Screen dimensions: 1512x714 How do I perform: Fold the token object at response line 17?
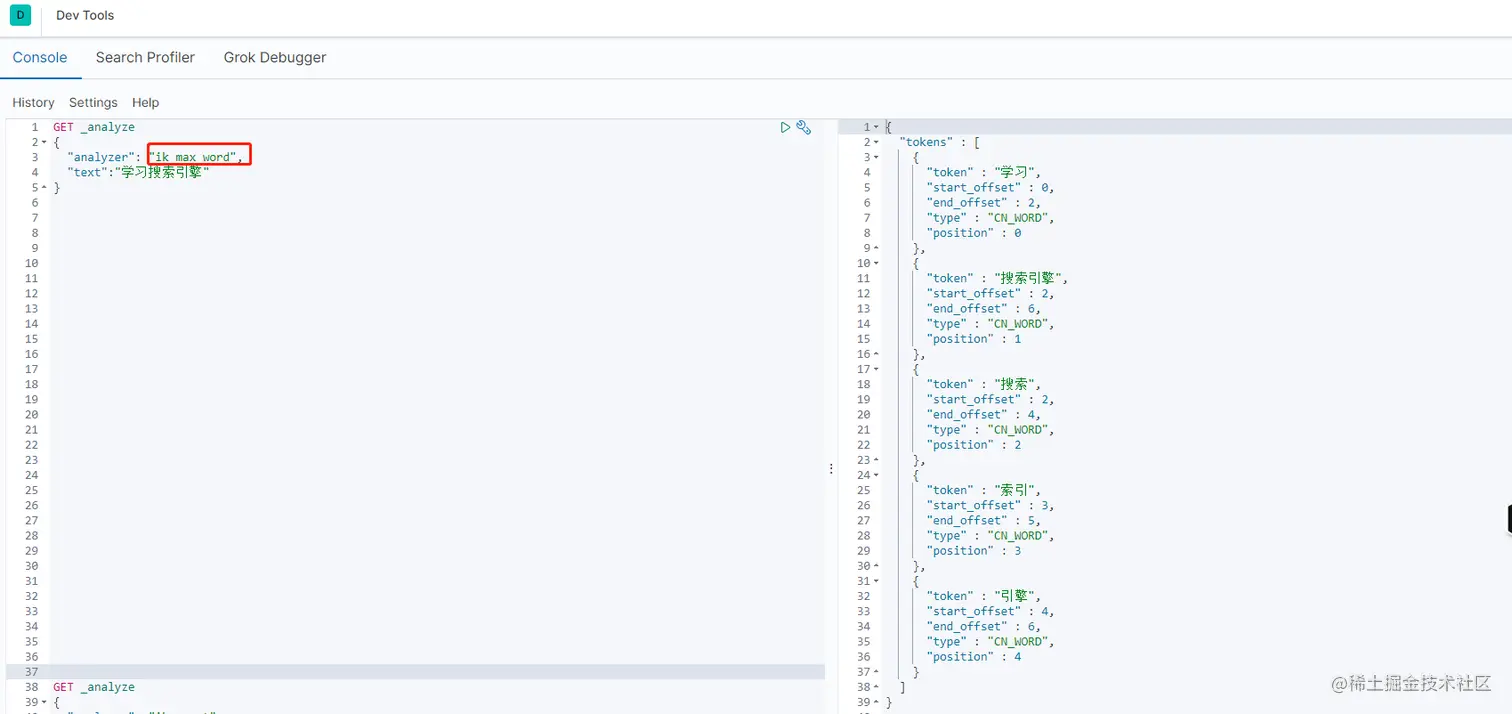point(876,369)
